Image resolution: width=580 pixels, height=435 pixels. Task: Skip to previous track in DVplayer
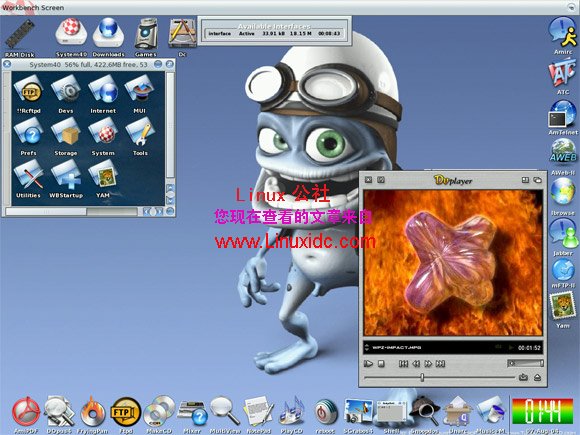(x=404, y=364)
